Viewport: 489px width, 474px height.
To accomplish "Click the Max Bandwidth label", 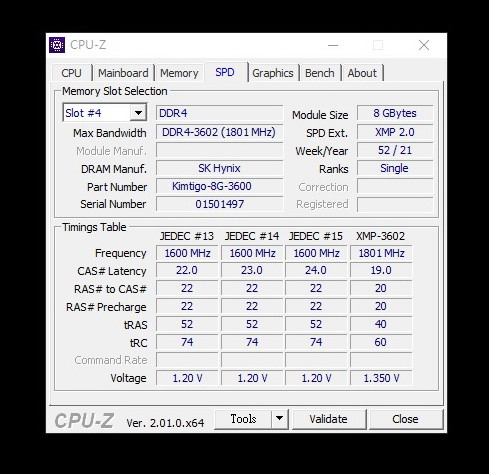I will coord(110,133).
